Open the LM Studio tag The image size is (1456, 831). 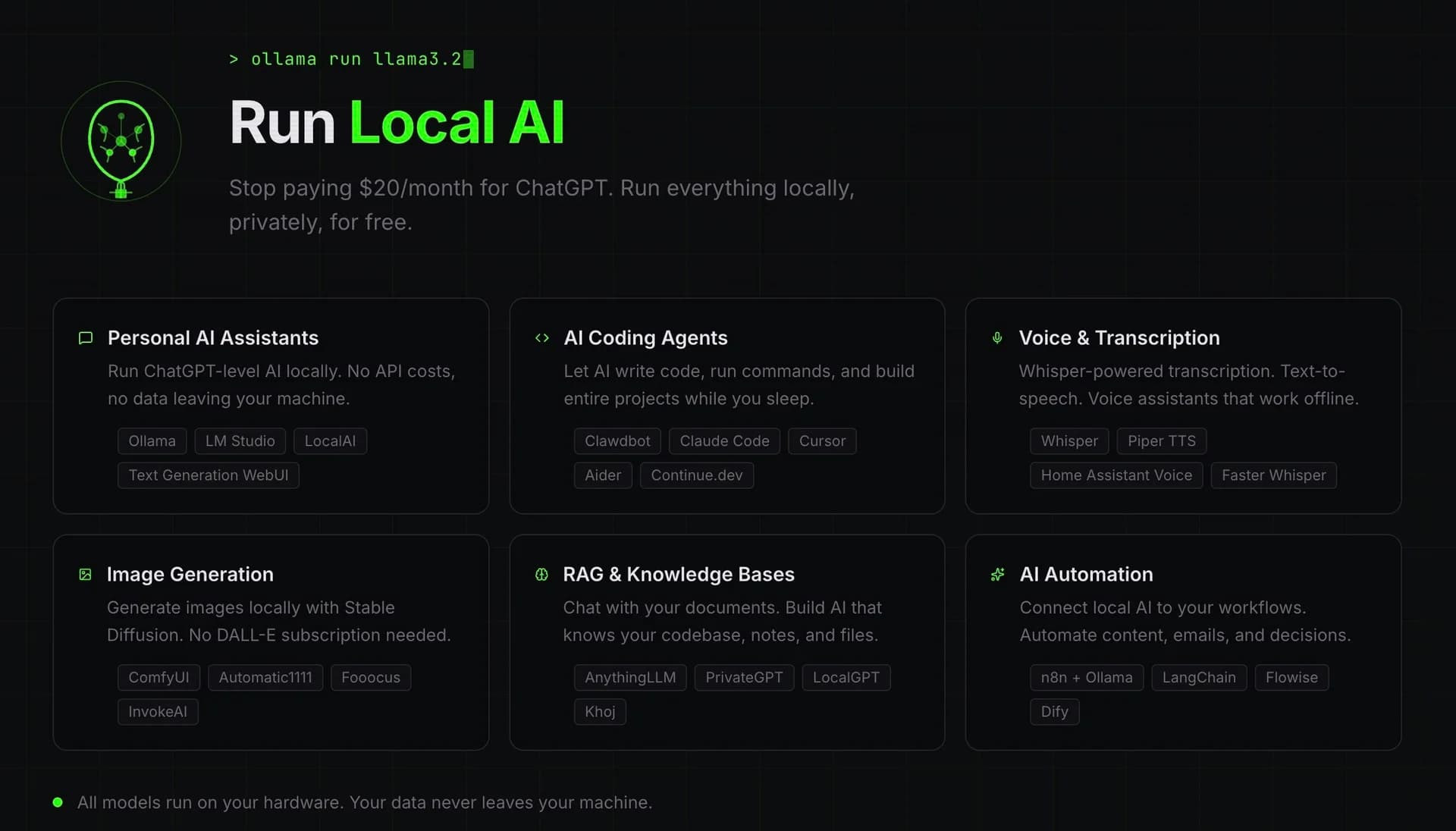(x=240, y=441)
